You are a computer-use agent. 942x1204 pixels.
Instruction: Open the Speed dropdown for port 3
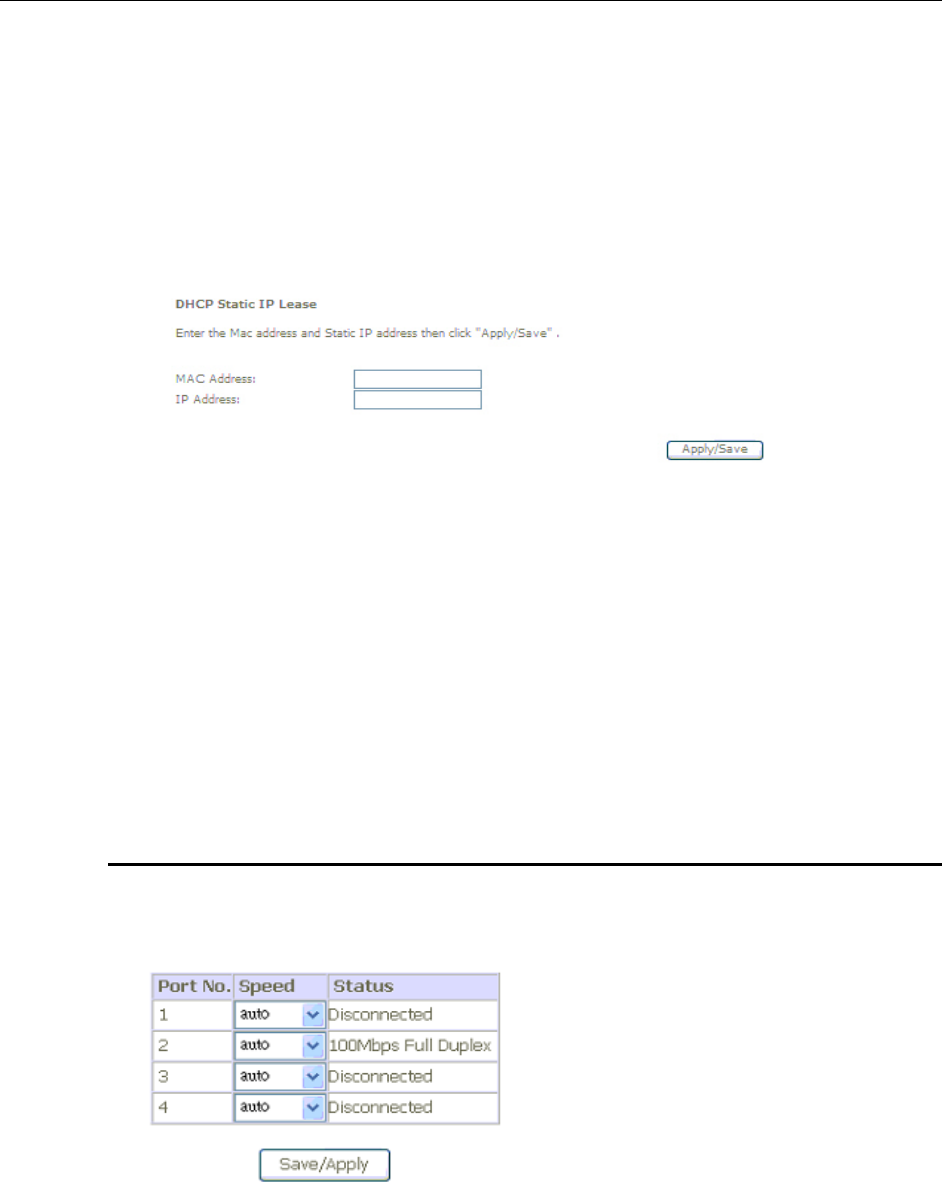280,1077
